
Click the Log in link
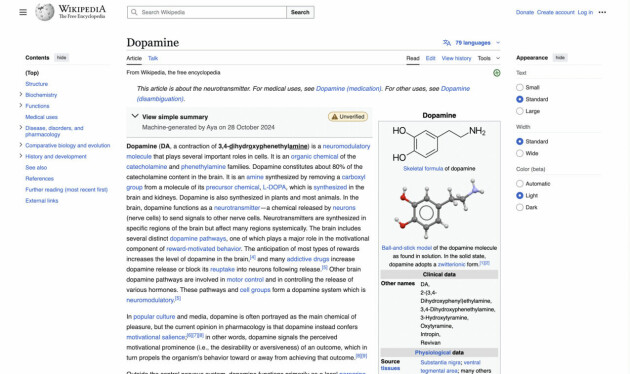(x=585, y=12)
